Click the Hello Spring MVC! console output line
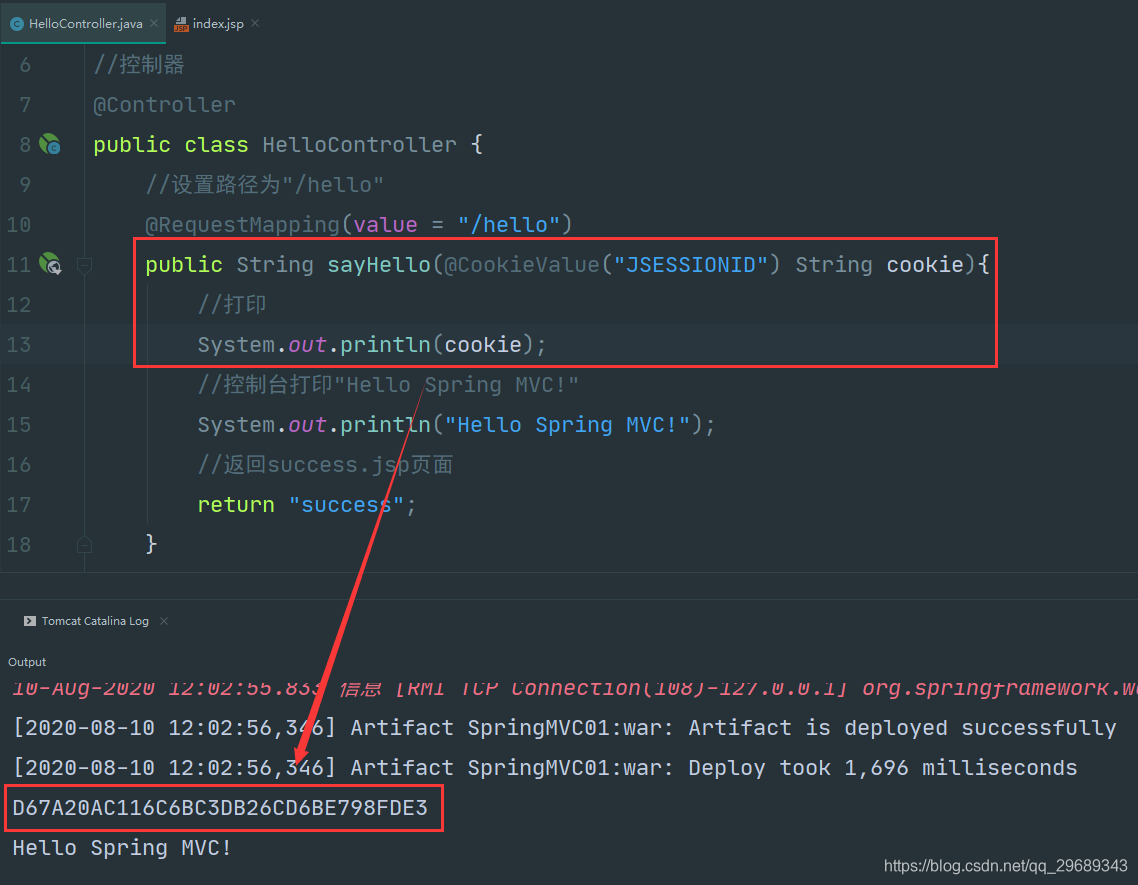This screenshot has width=1138, height=885. pyautogui.click(x=122, y=847)
